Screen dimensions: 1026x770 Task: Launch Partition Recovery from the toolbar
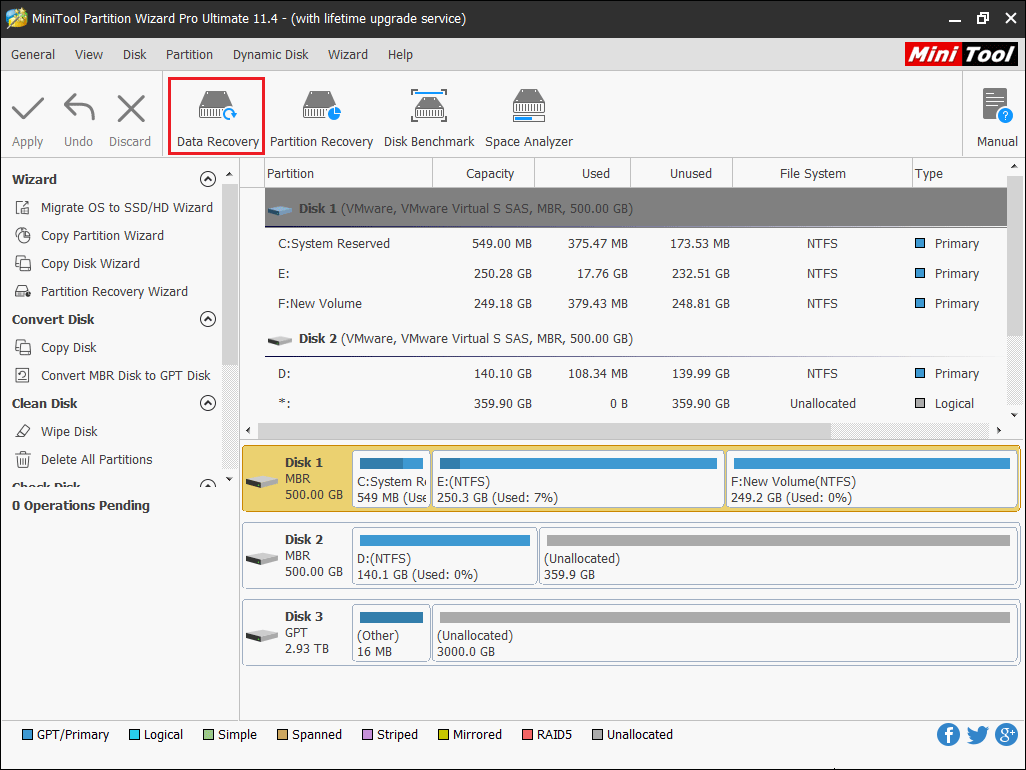point(321,116)
